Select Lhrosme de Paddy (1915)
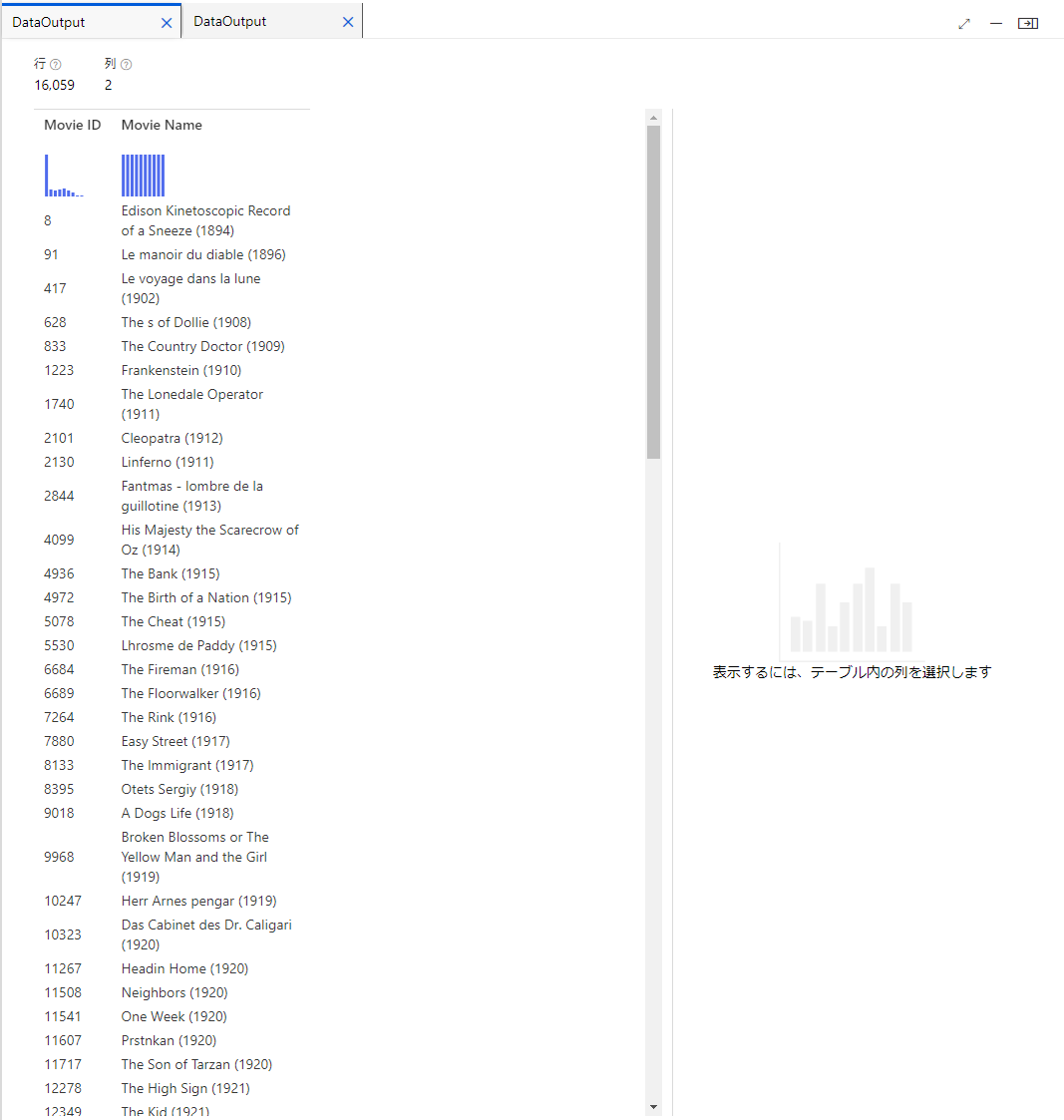 199,645
